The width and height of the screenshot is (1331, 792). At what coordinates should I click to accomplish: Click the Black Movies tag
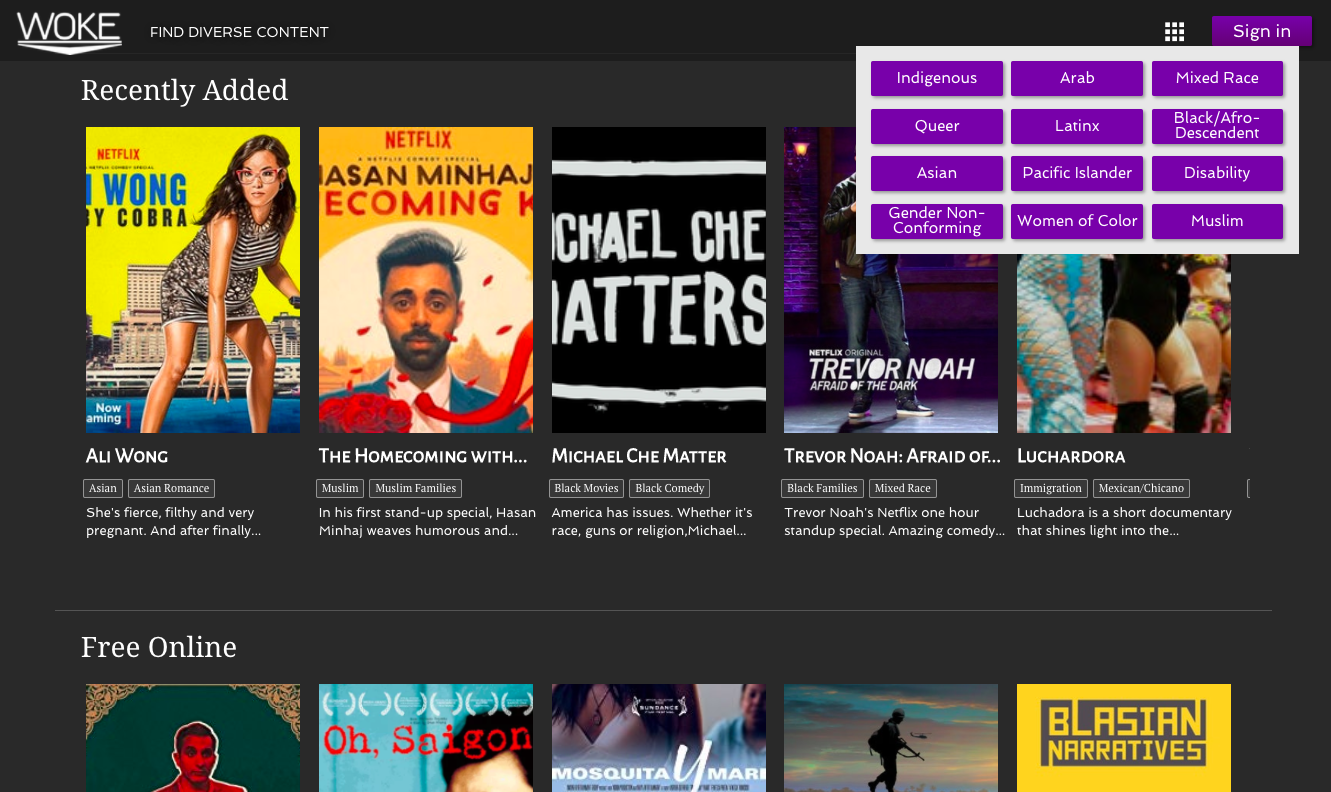587,489
